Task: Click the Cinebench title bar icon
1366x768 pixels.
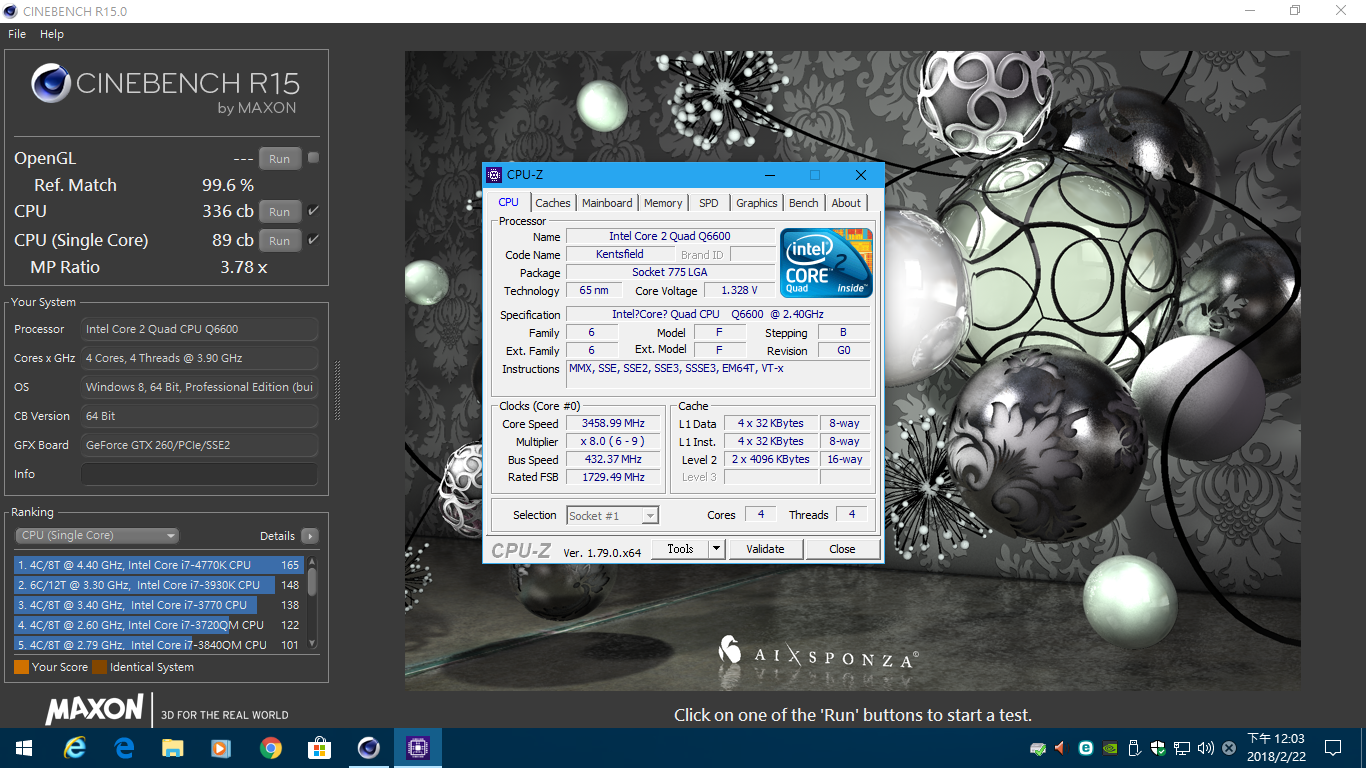Action: pyautogui.click(x=11, y=11)
